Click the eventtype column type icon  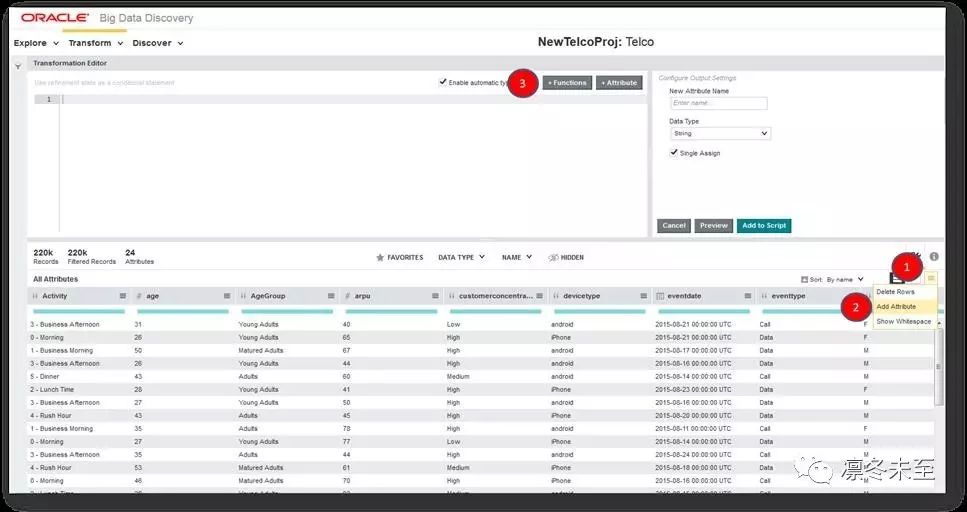coord(765,296)
